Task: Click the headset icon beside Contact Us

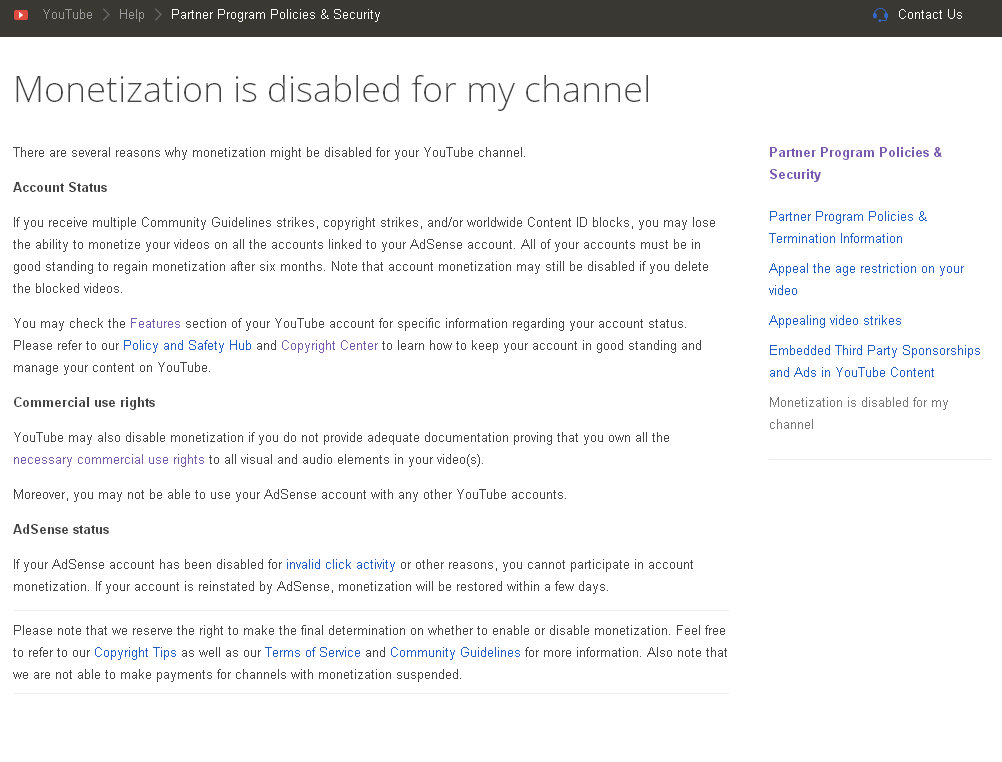Action: pyautogui.click(x=880, y=15)
